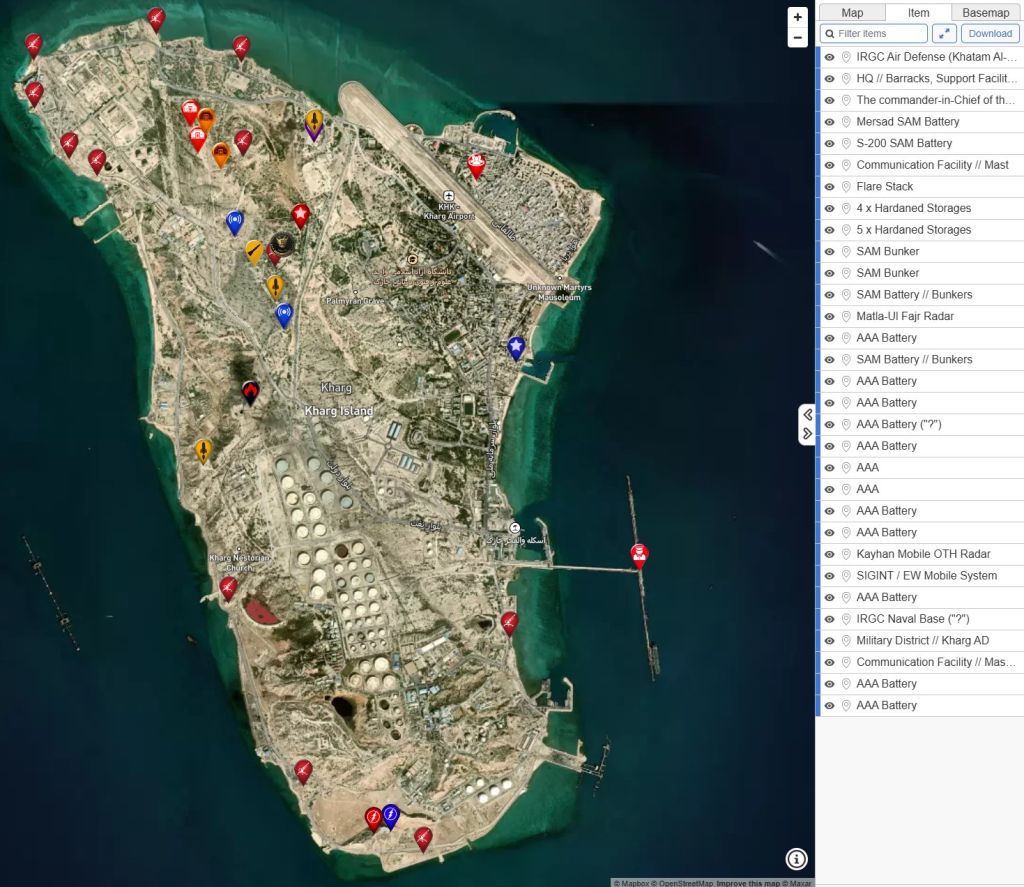
Task: Open the Basemap tab
Action: (985, 13)
